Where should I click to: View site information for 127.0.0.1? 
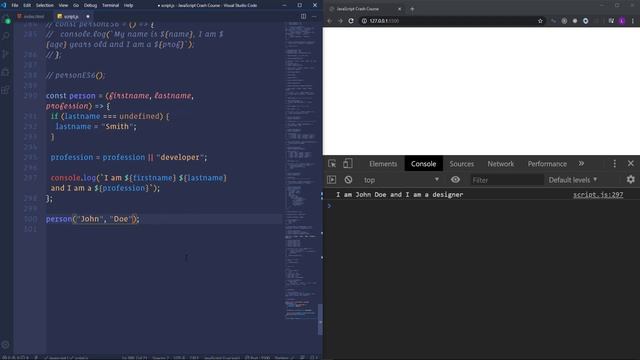[x=364, y=21]
